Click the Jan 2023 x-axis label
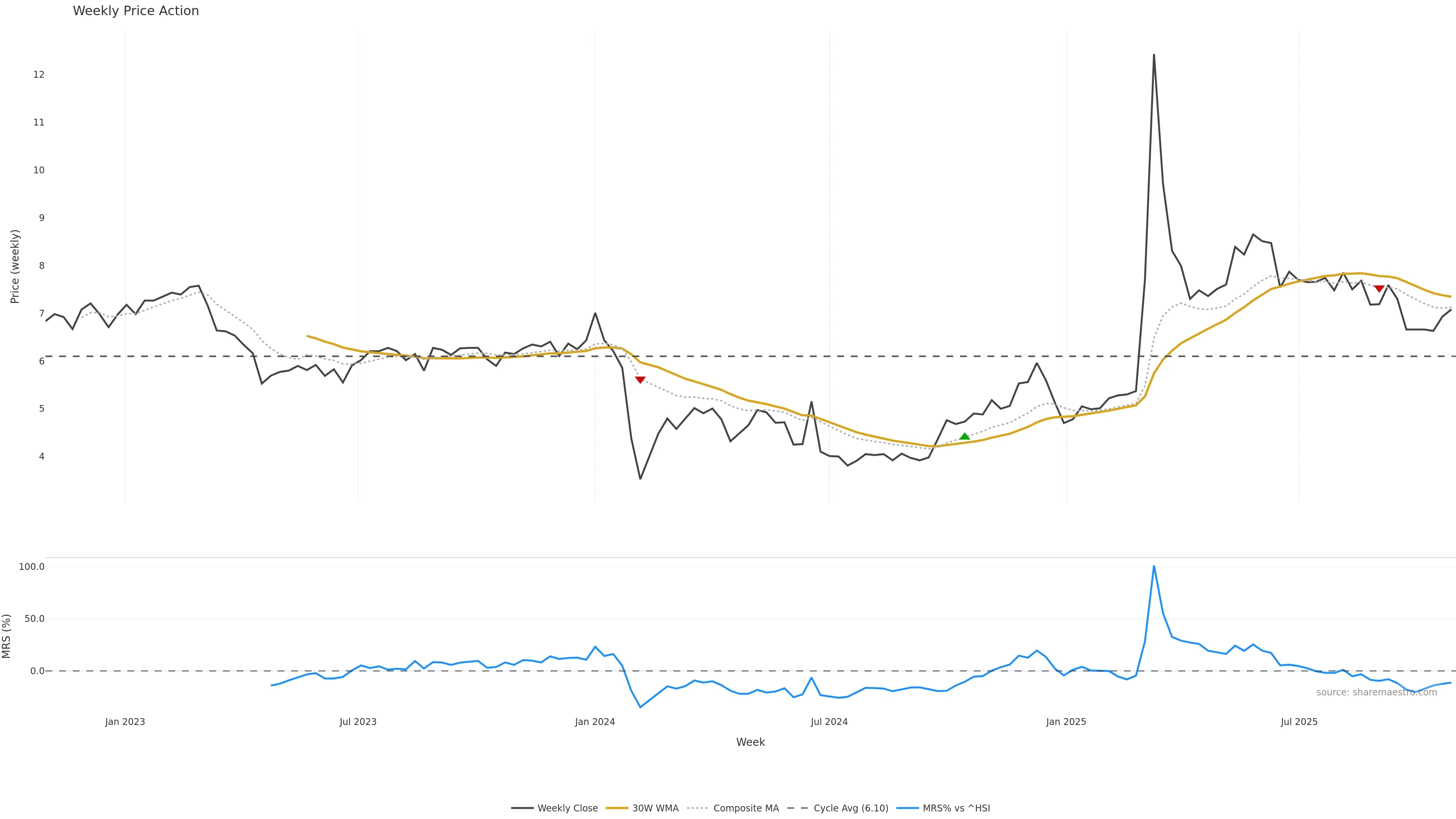Viewport: 1456px width, 819px height. click(x=125, y=722)
